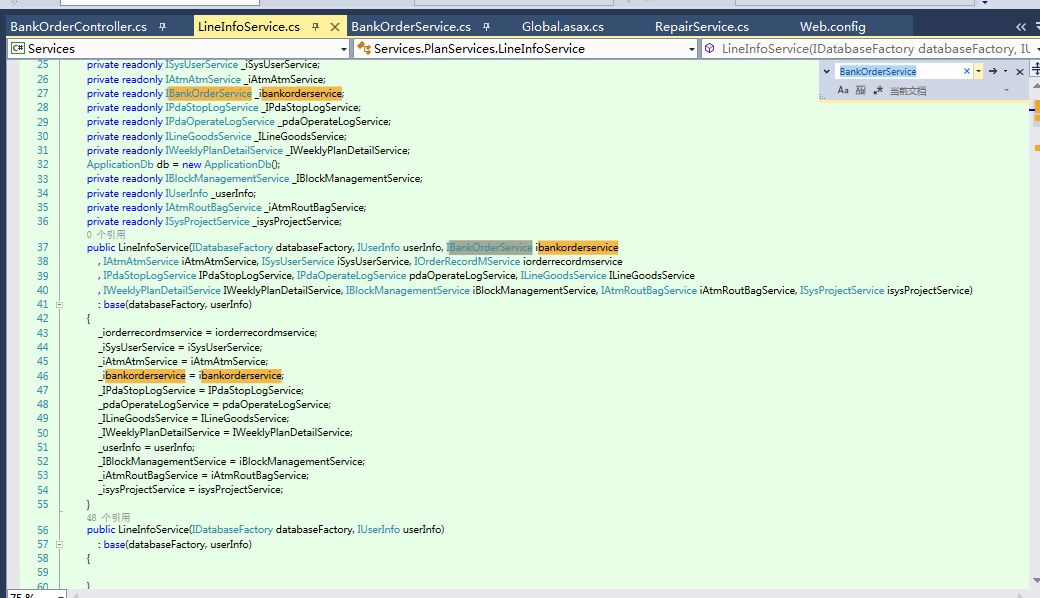Open the Web.config tab

[x=832, y=27]
